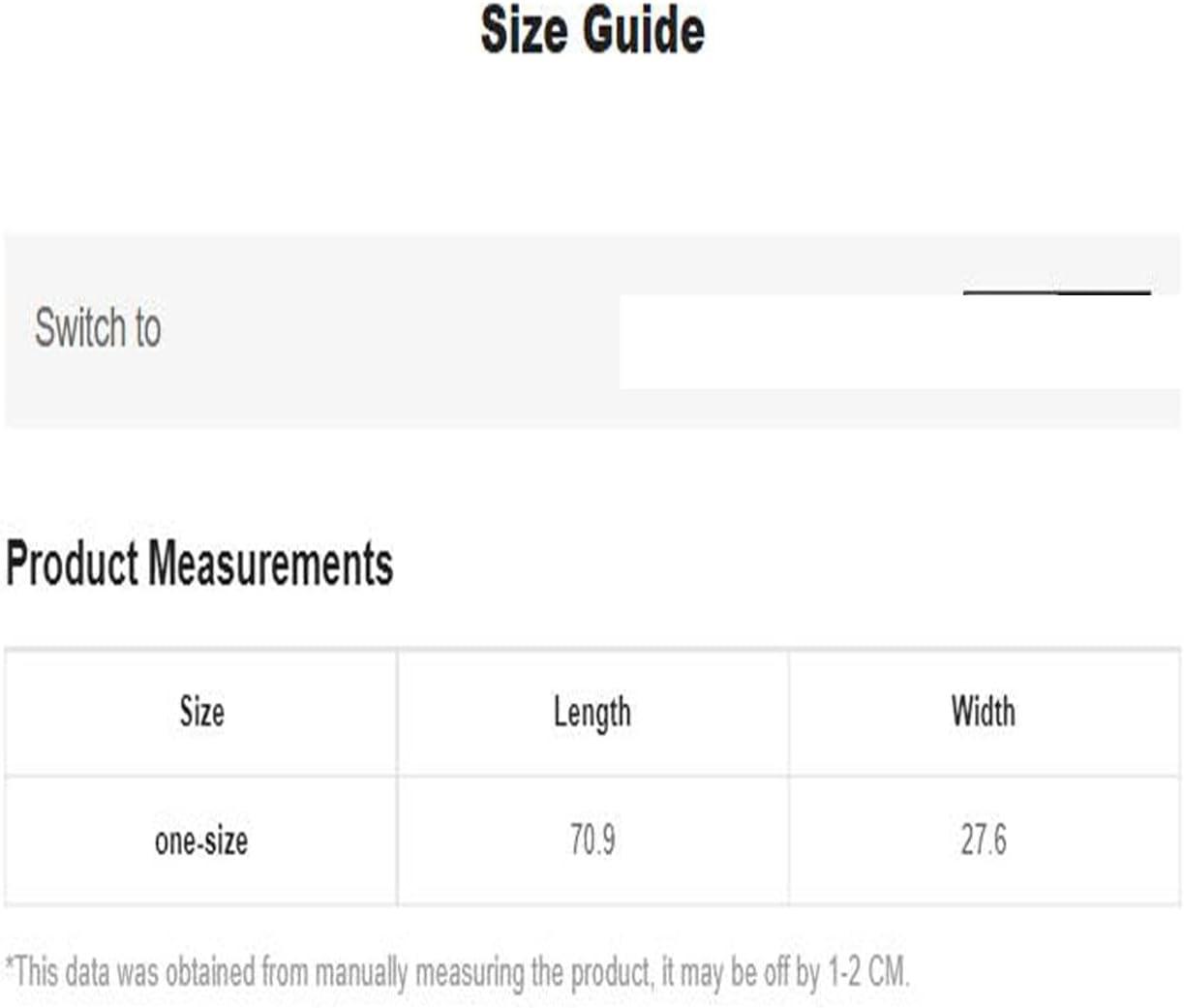Select the Switch to label

[x=98, y=327]
